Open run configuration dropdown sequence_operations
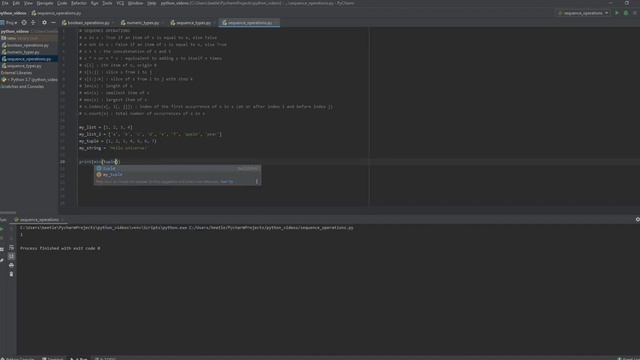The image size is (640, 360). [x=583, y=13]
